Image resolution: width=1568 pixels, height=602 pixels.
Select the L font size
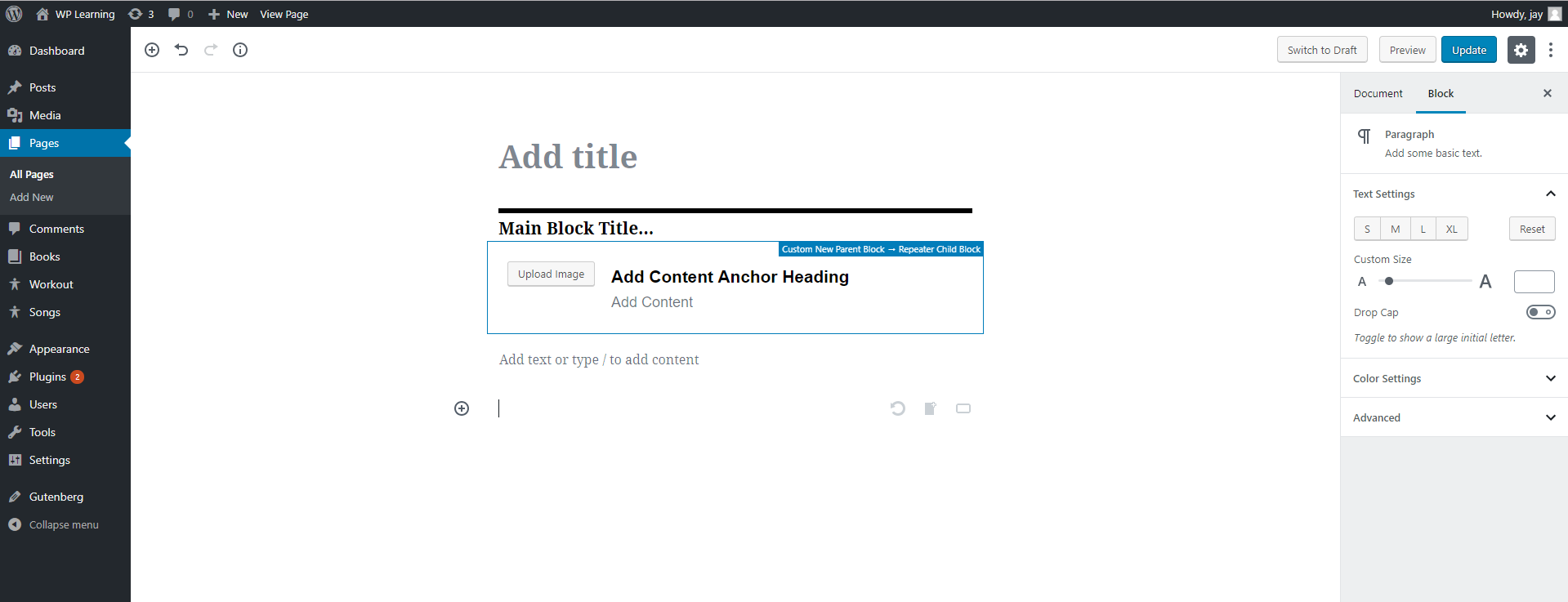(1423, 229)
